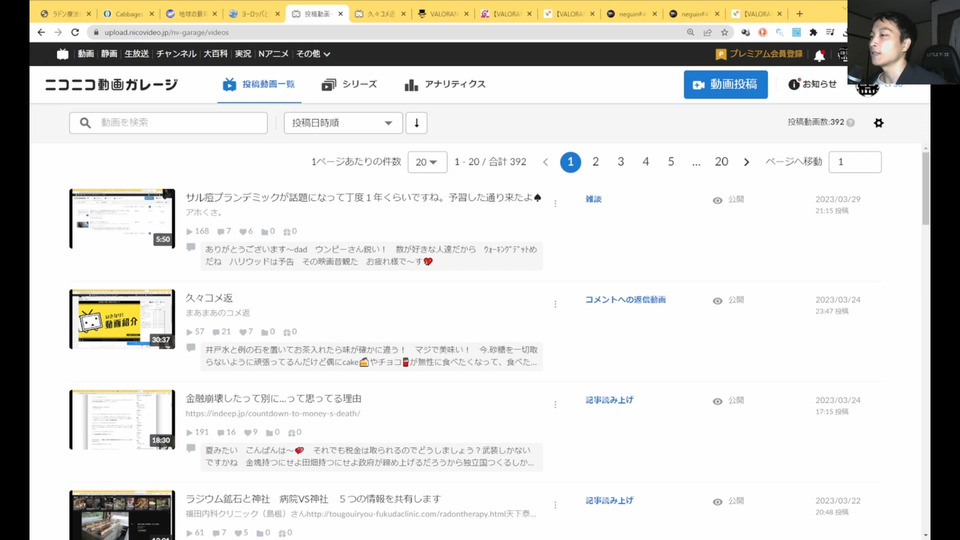Open the 金融崩壊 thumbnail with 18:30 duration
The width and height of the screenshot is (960, 540).
tap(122, 419)
